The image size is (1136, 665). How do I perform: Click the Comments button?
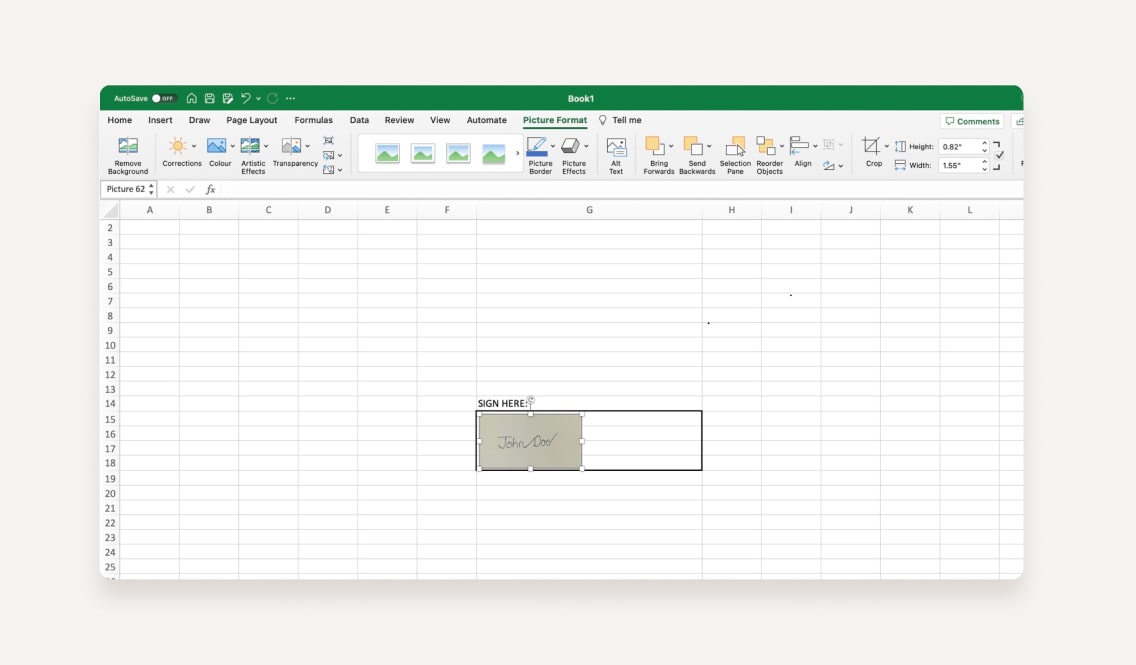coord(971,120)
